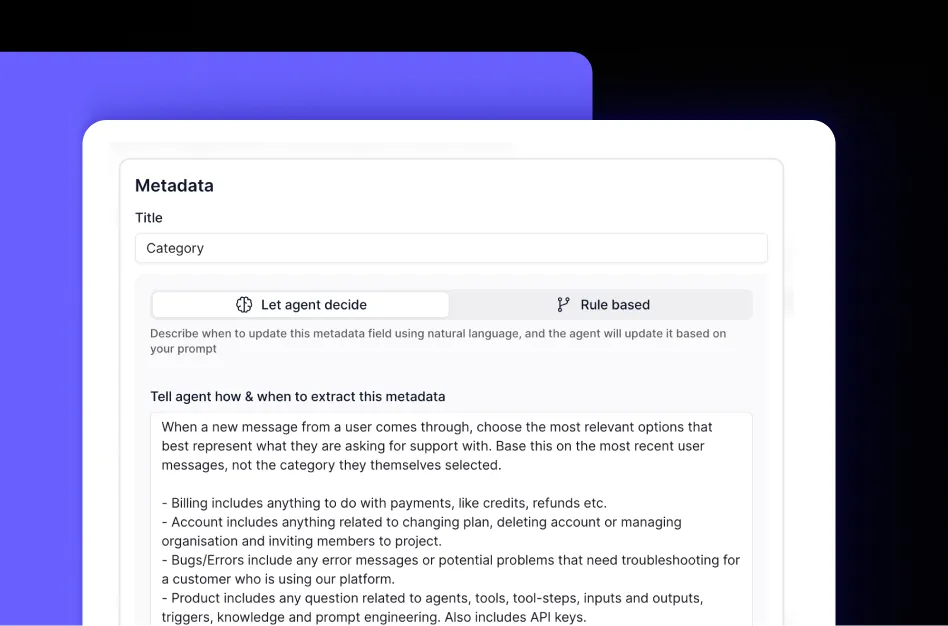Click the branch icon beside Rule based

pyautogui.click(x=564, y=305)
